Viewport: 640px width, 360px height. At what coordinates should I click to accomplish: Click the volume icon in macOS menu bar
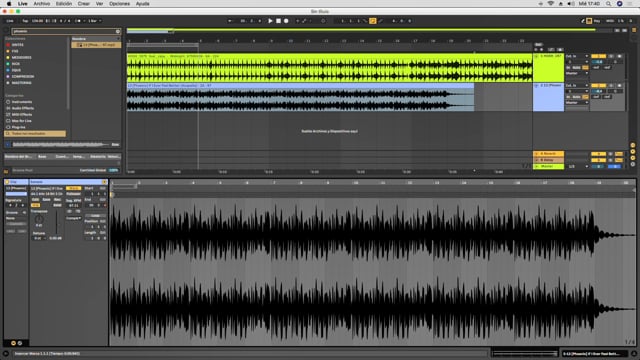[x=571, y=4]
